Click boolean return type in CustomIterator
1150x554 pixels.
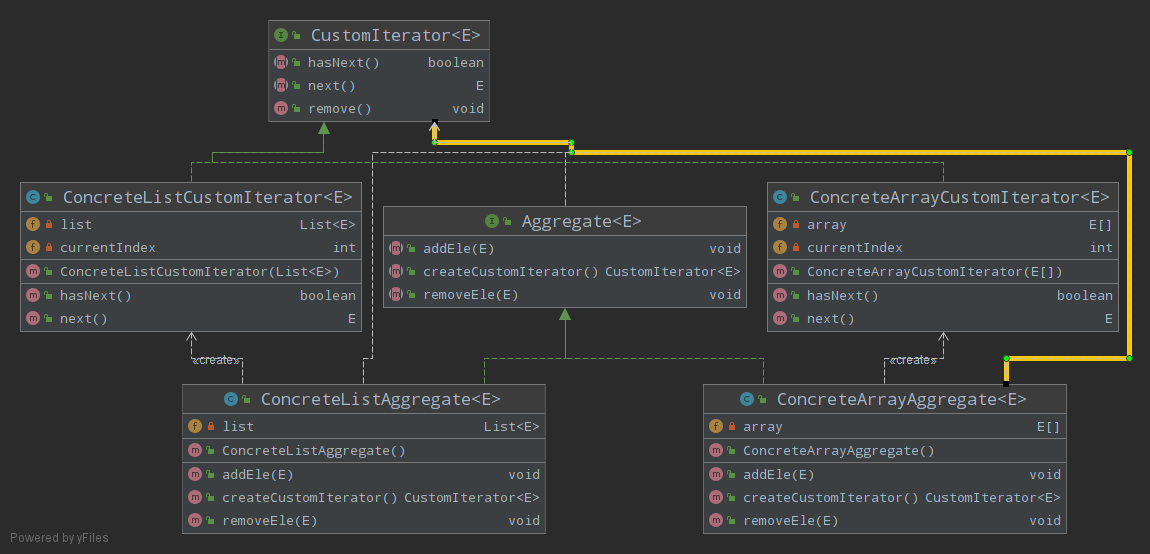(x=455, y=62)
